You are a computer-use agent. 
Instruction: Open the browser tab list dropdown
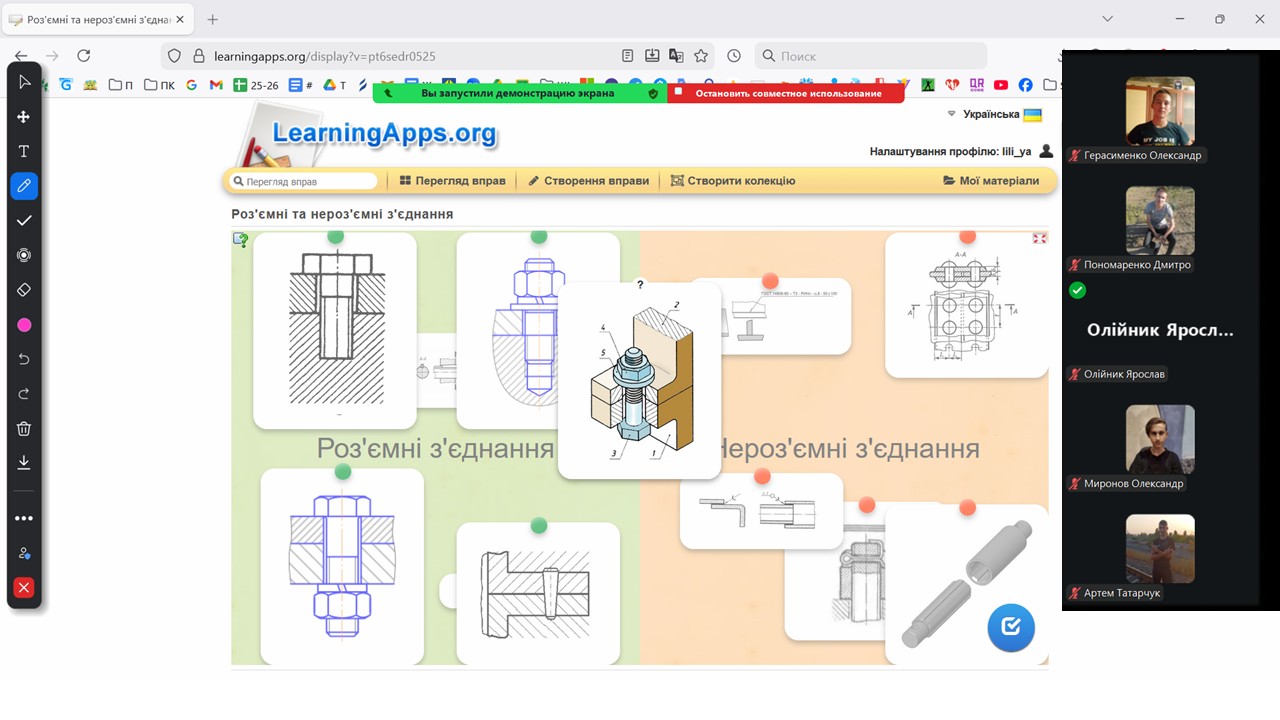point(1107,19)
